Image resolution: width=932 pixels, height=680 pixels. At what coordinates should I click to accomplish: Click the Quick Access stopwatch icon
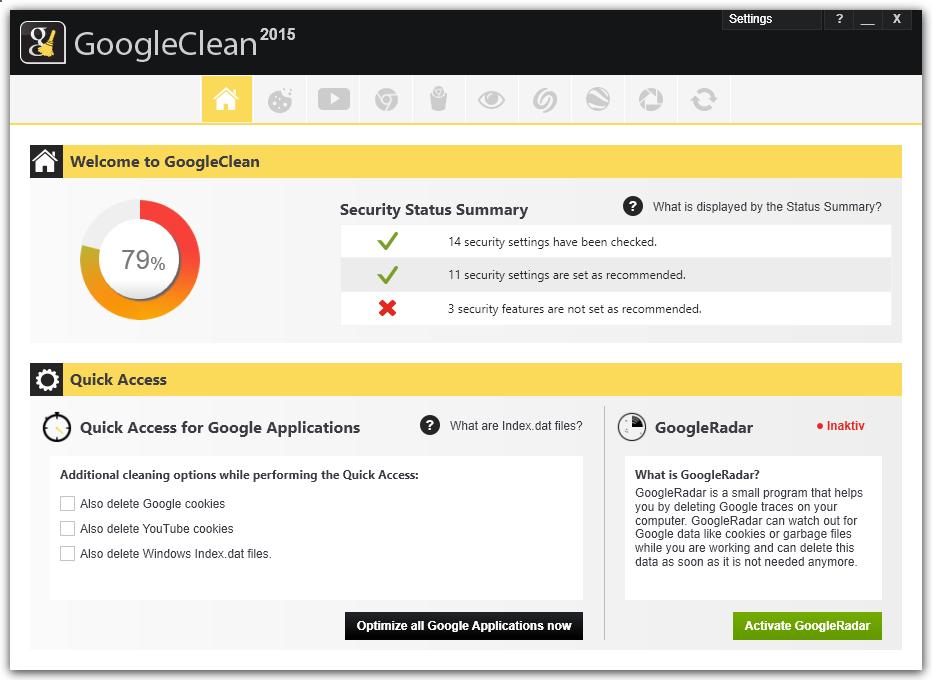[57, 427]
